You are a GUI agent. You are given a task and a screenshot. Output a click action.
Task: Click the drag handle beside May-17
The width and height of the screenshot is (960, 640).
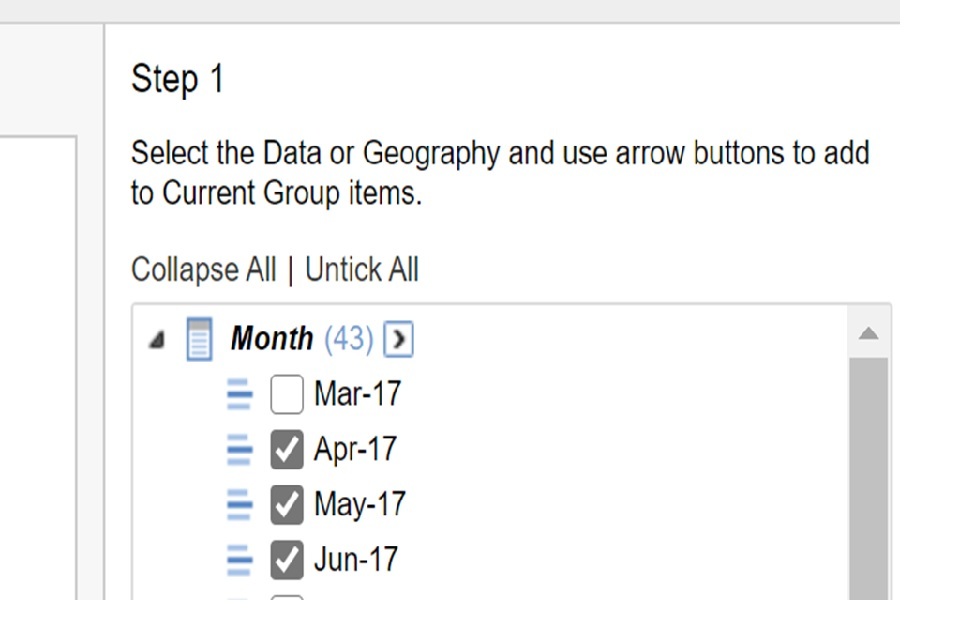click(x=239, y=505)
